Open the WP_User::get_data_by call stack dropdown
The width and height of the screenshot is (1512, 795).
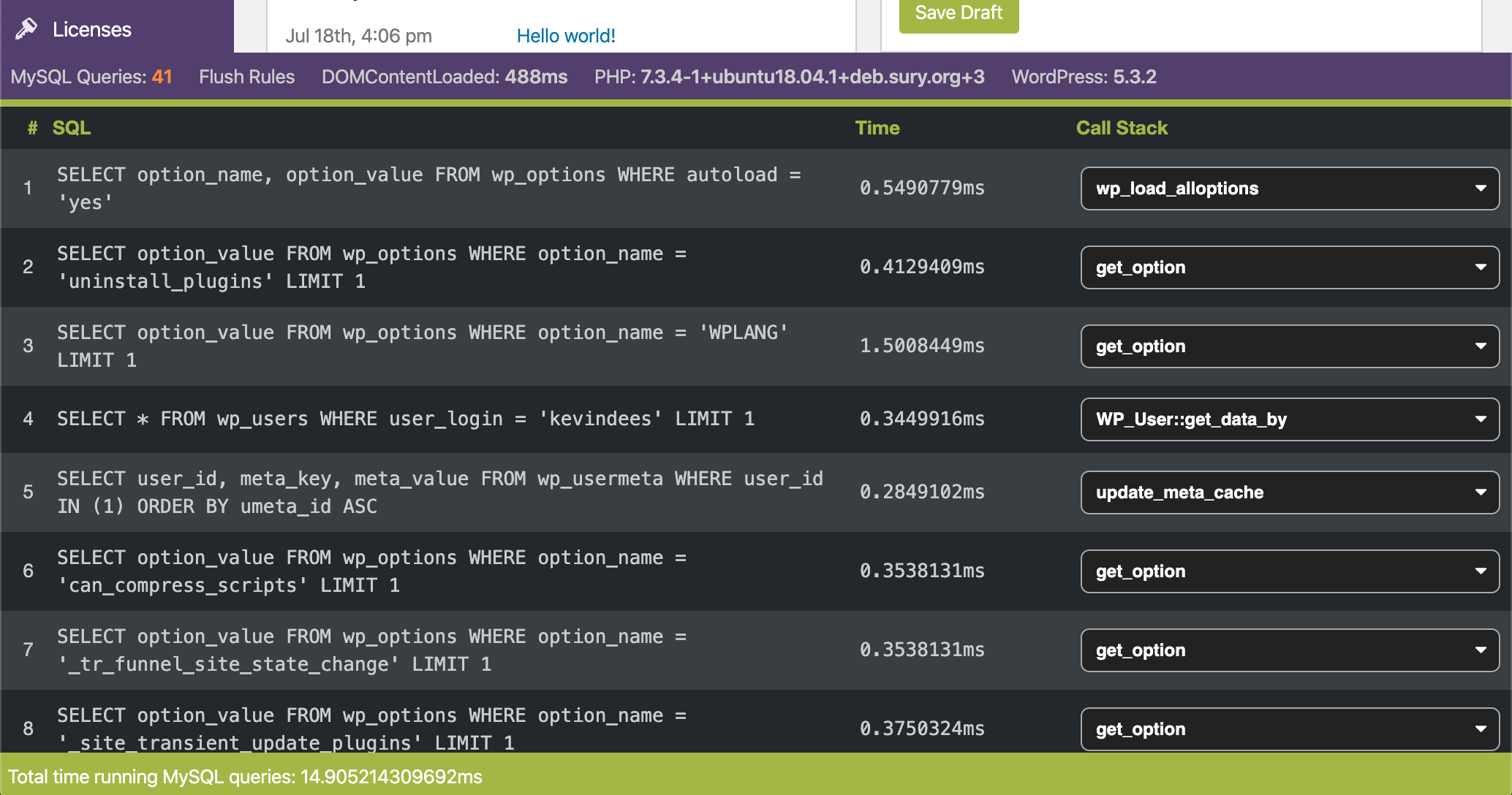tap(1289, 419)
